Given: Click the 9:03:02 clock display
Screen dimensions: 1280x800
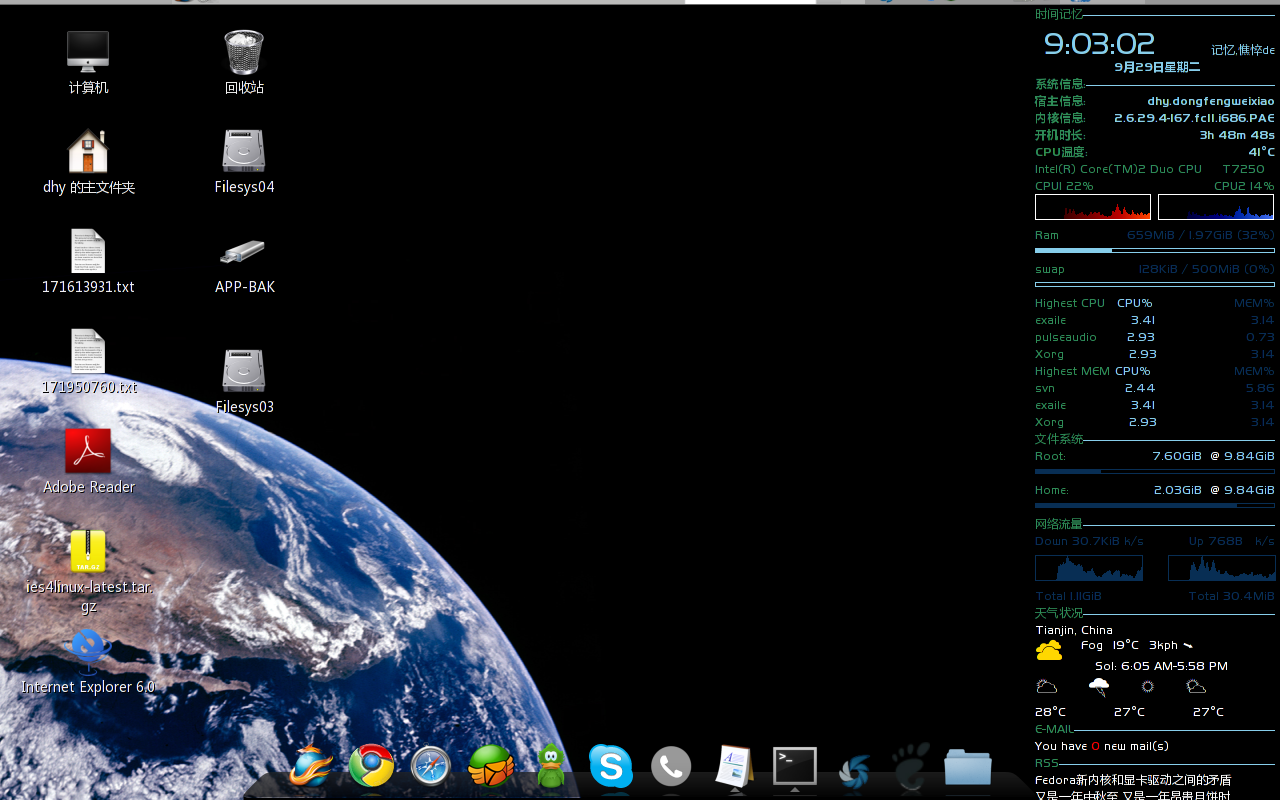Looking at the screenshot, I should (x=1099, y=44).
